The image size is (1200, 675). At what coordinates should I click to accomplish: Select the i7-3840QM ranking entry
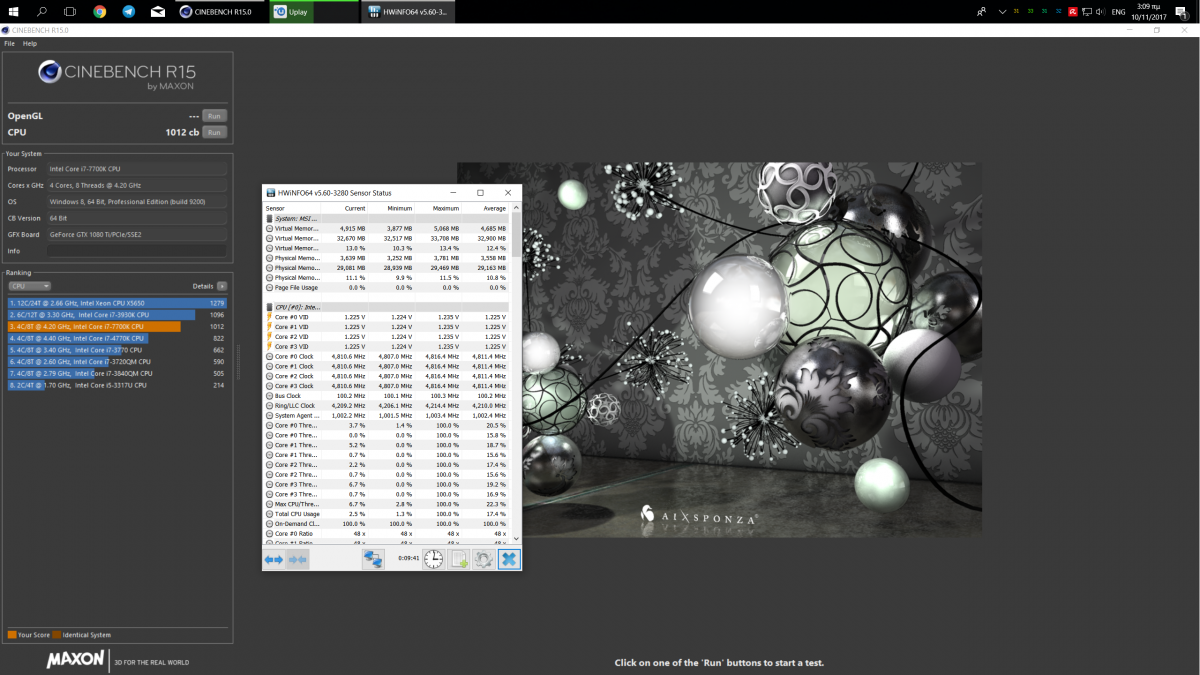(x=117, y=373)
